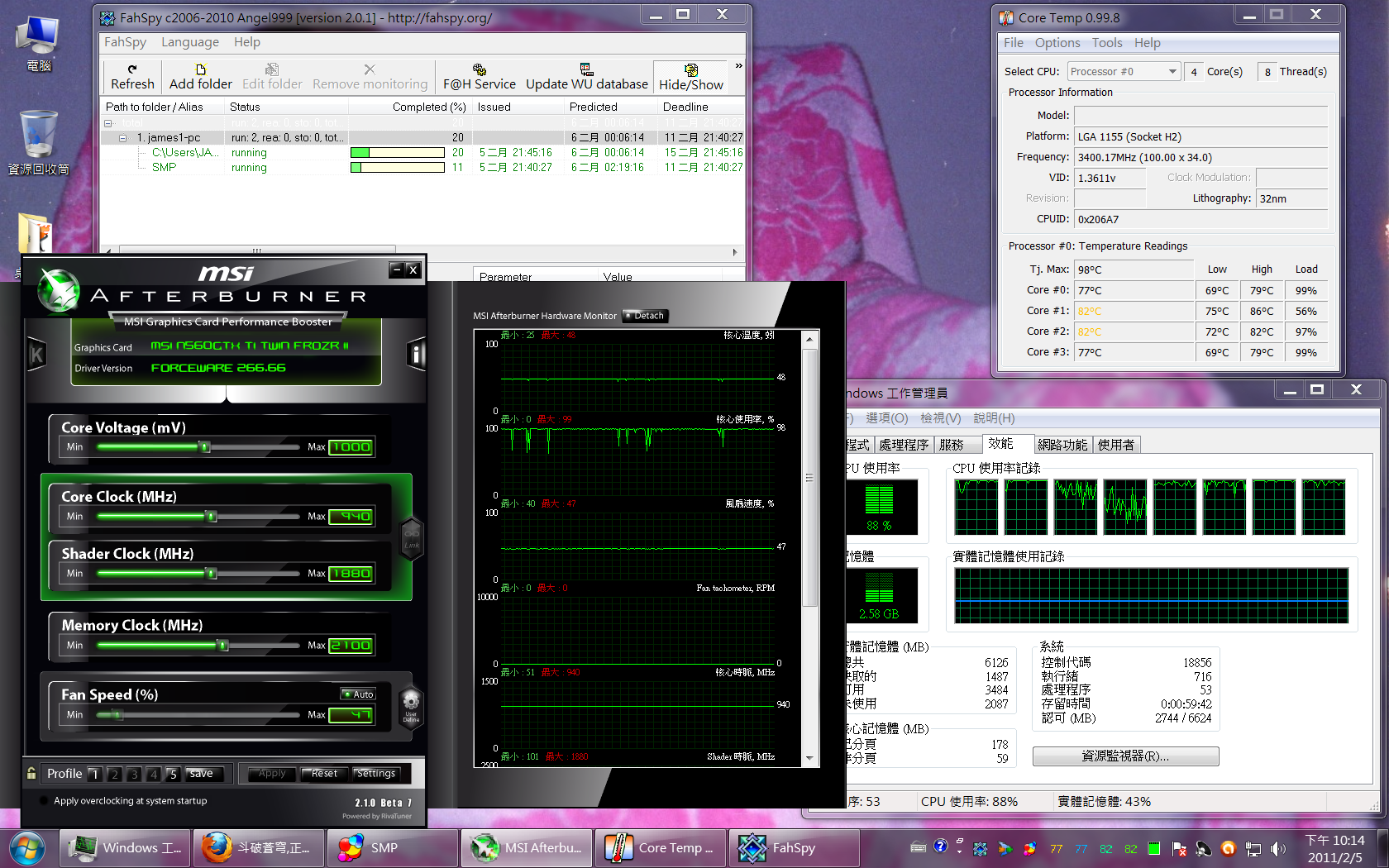This screenshot has height=868, width=1389.
Task: Switch to Core Temp taskbar button
Action: (661, 848)
